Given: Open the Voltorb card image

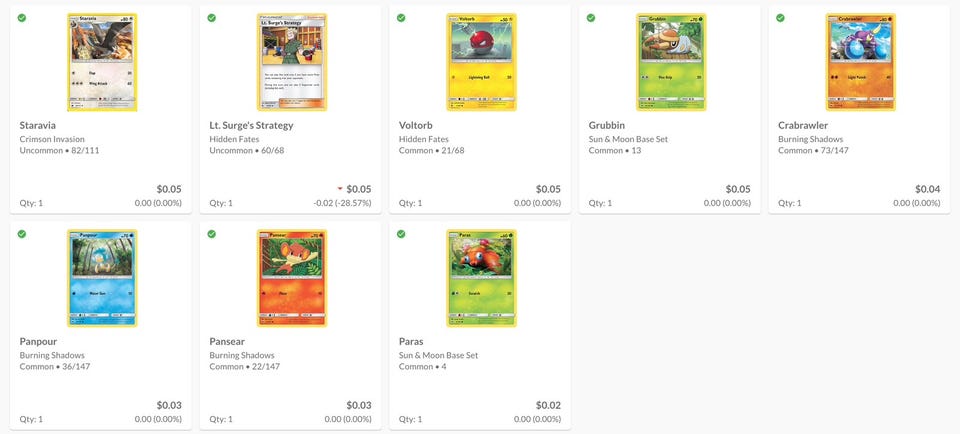Looking at the screenshot, I should pyautogui.click(x=481, y=62).
